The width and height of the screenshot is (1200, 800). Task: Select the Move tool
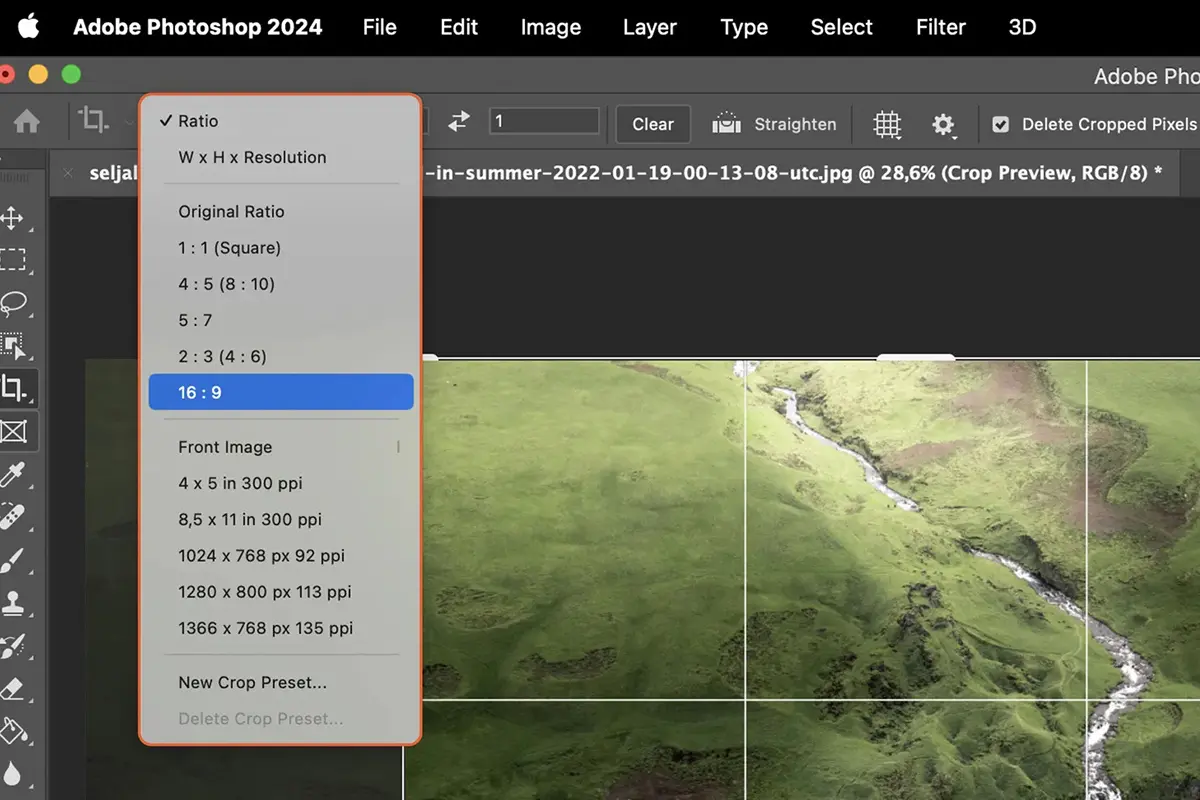click(20, 218)
